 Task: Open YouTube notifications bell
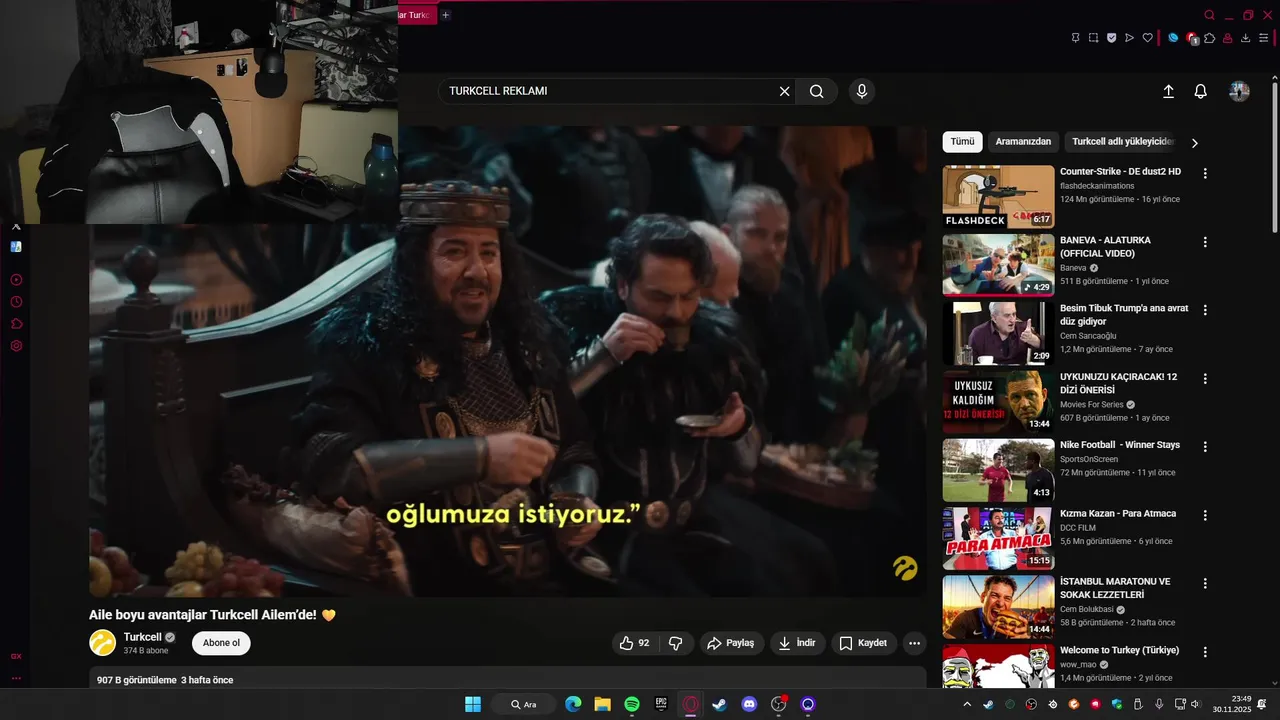pos(1201,91)
